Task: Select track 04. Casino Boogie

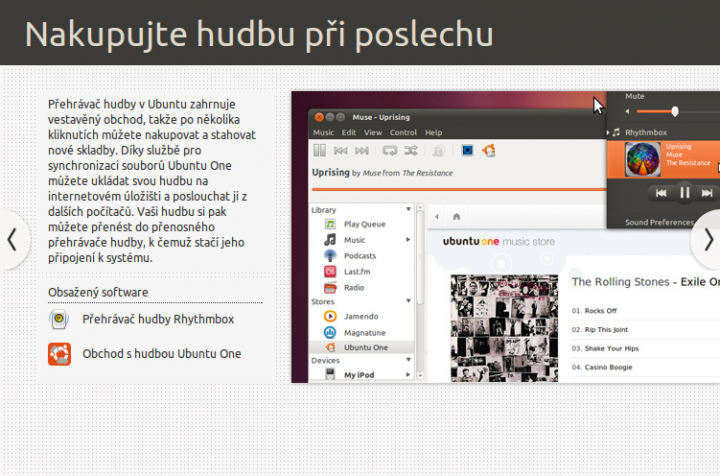Action: (x=602, y=367)
